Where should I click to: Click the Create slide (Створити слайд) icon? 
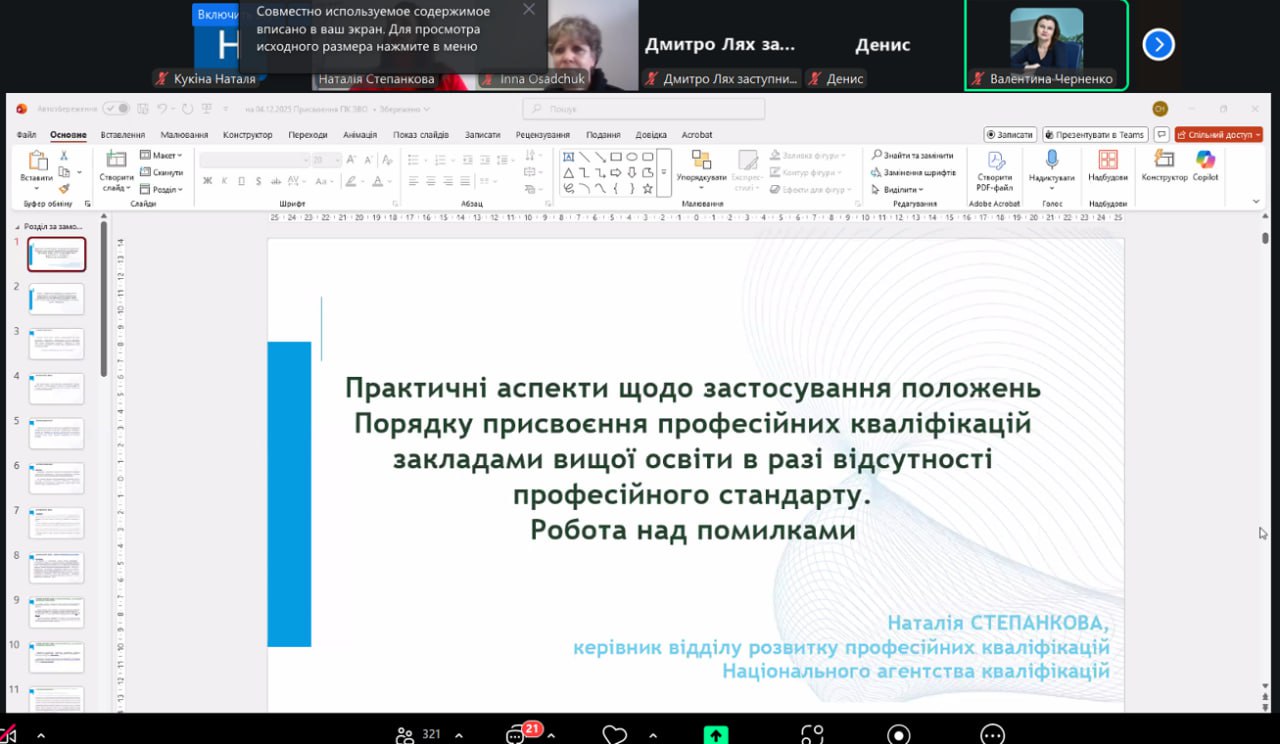tap(116, 161)
